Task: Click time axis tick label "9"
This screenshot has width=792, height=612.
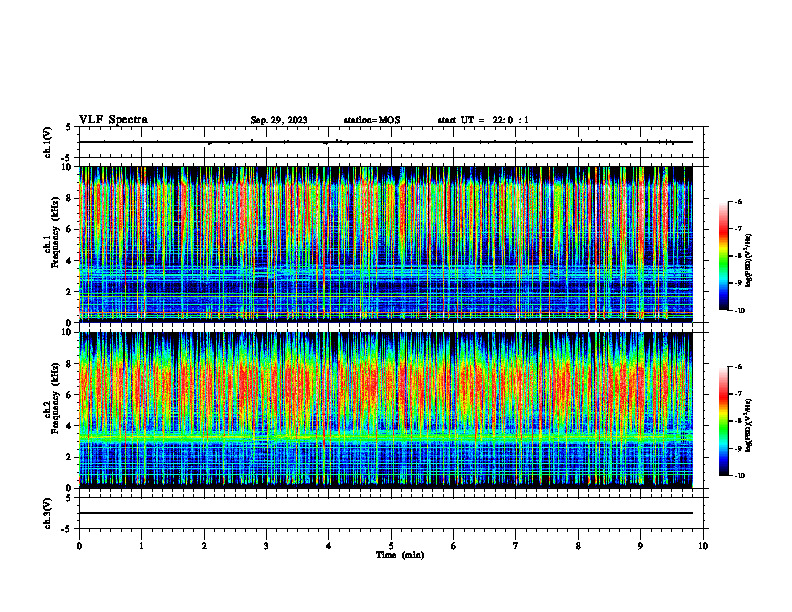Action: pos(640,546)
